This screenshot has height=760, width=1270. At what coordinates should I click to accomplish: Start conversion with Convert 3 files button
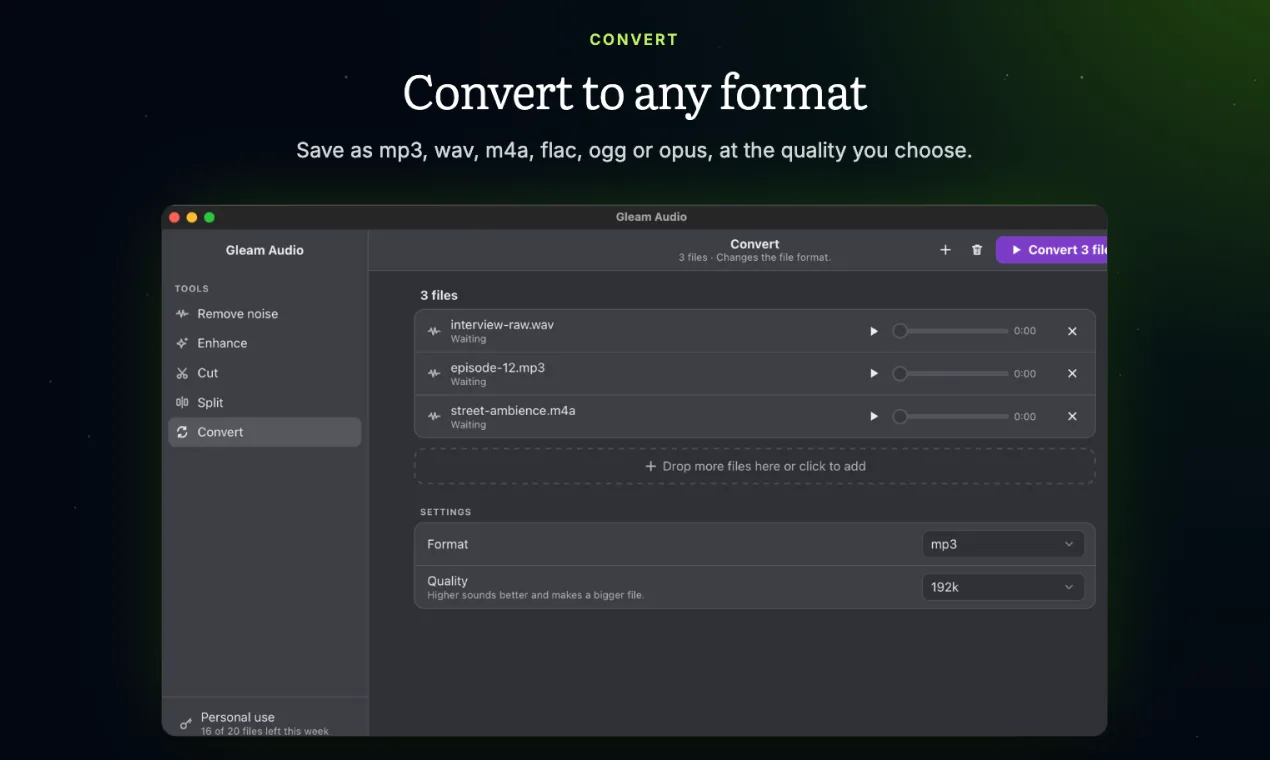click(x=1052, y=250)
